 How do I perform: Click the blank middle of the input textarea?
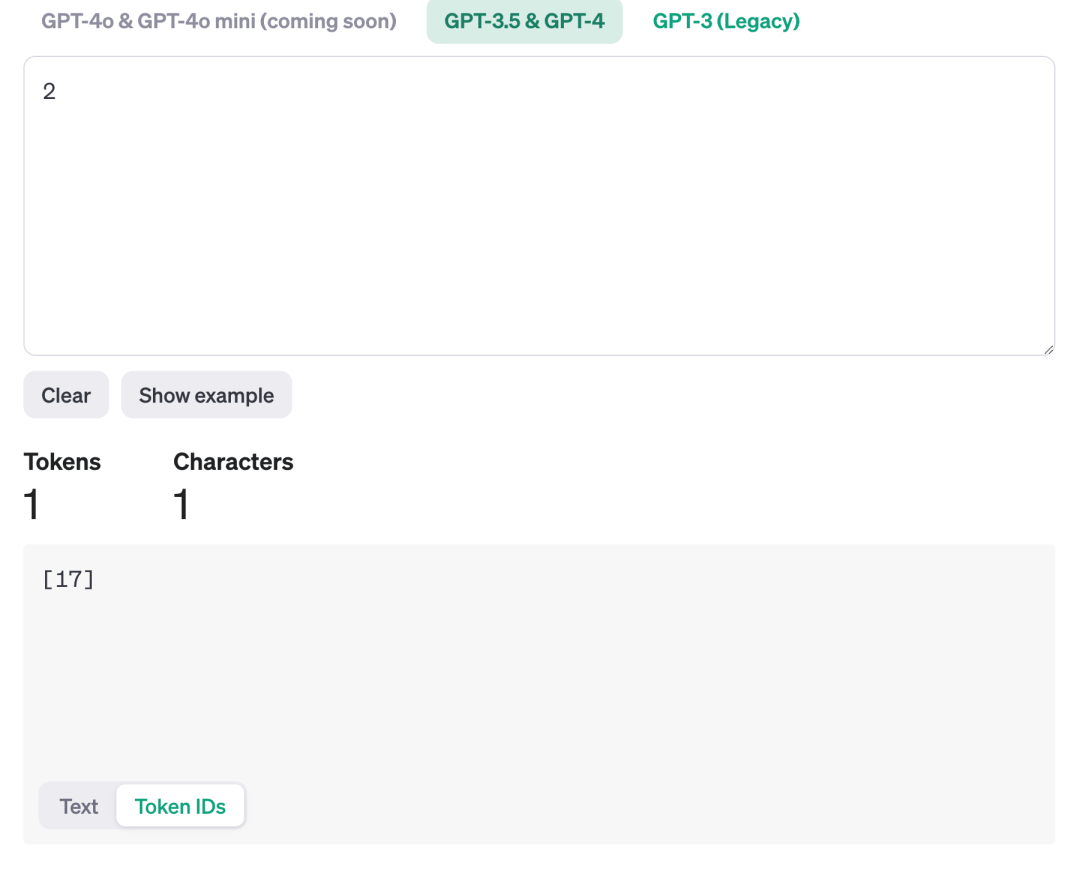tap(539, 220)
